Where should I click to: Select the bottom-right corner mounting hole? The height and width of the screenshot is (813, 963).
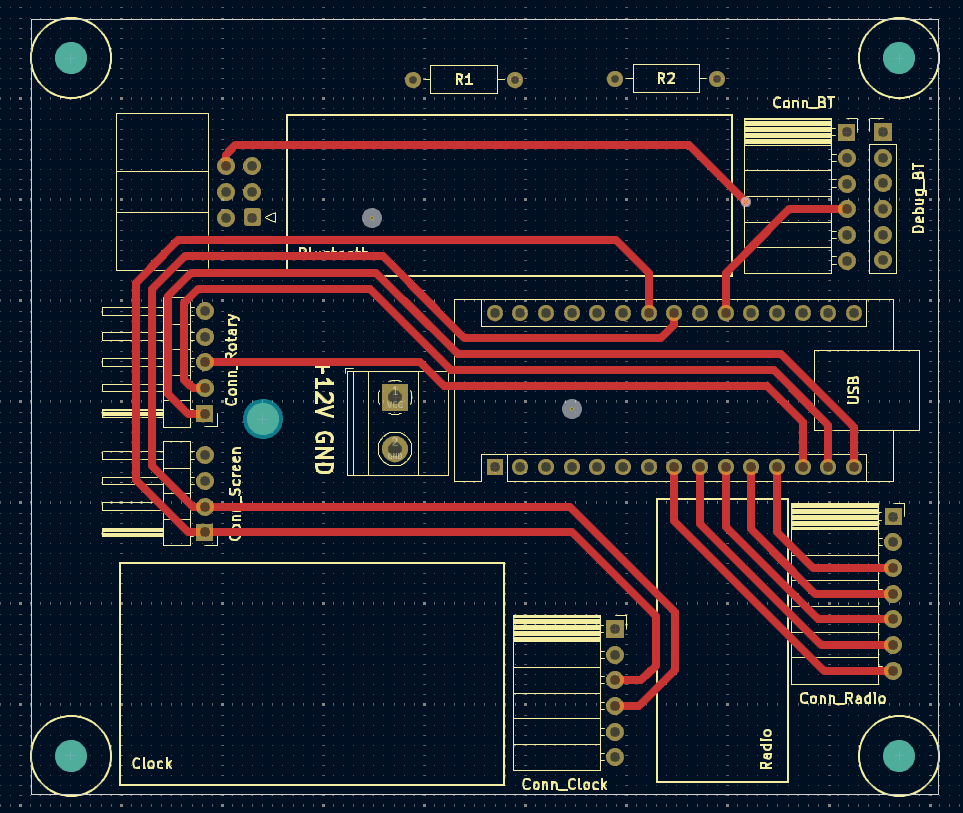tap(899, 755)
